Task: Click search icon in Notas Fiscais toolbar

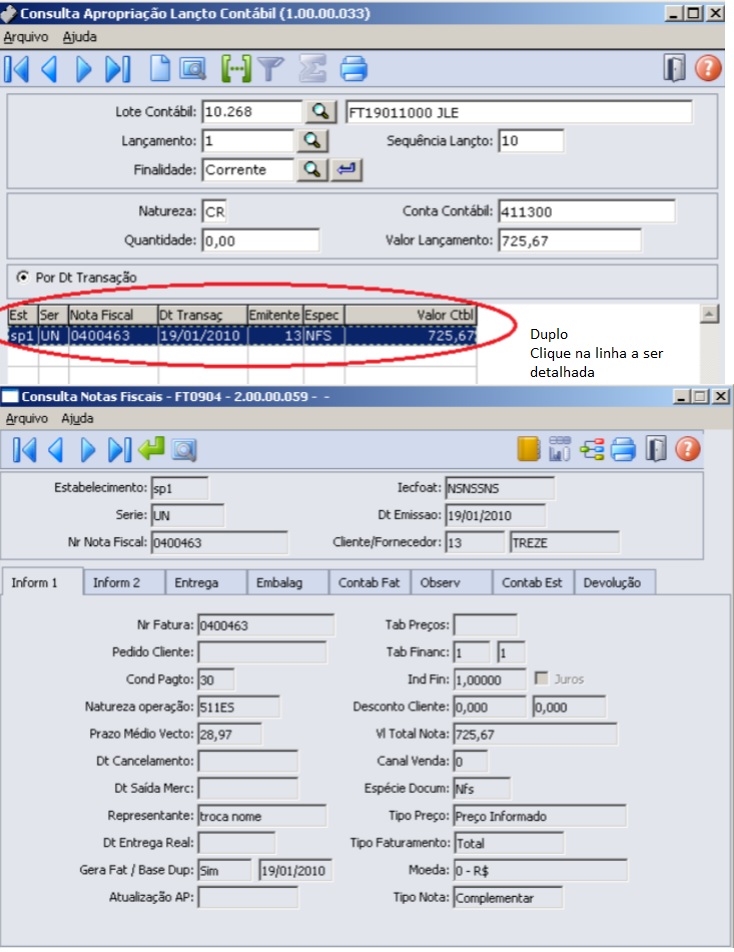Action: 184,450
